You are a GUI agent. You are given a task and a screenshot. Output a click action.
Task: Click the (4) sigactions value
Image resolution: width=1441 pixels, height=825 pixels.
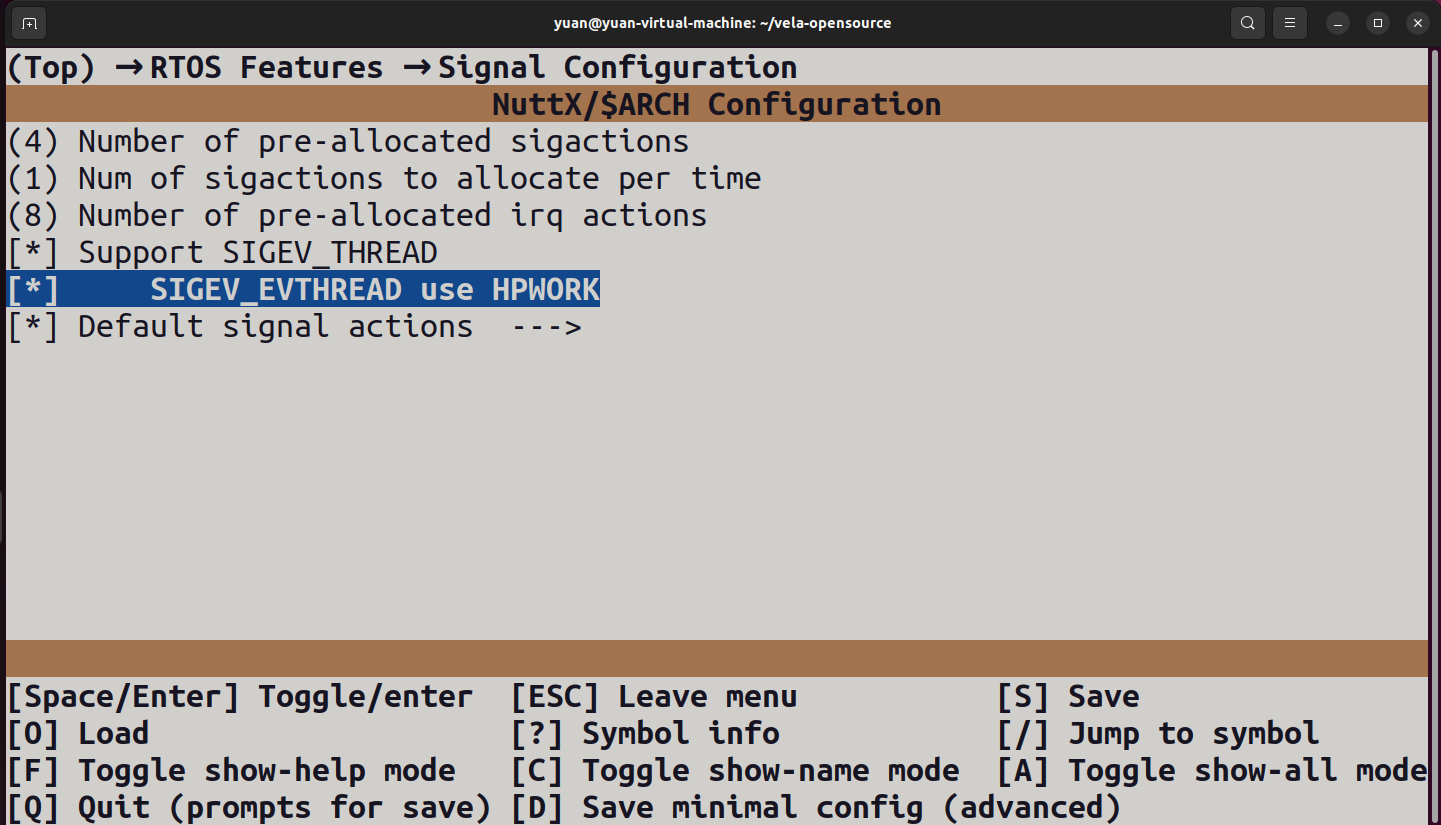pyautogui.click(x=33, y=141)
